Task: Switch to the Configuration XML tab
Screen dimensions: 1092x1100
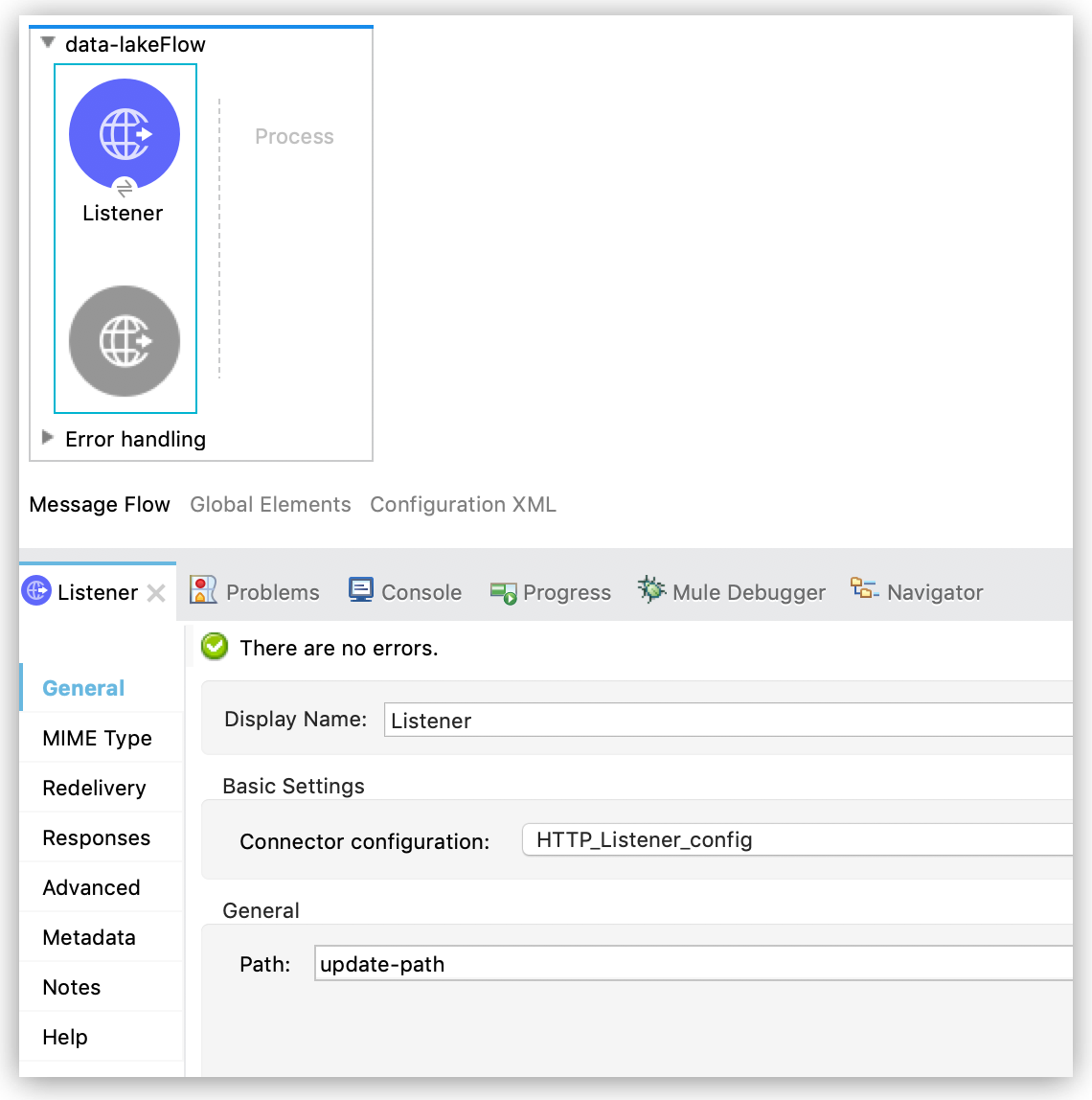Action: (464, 504)
